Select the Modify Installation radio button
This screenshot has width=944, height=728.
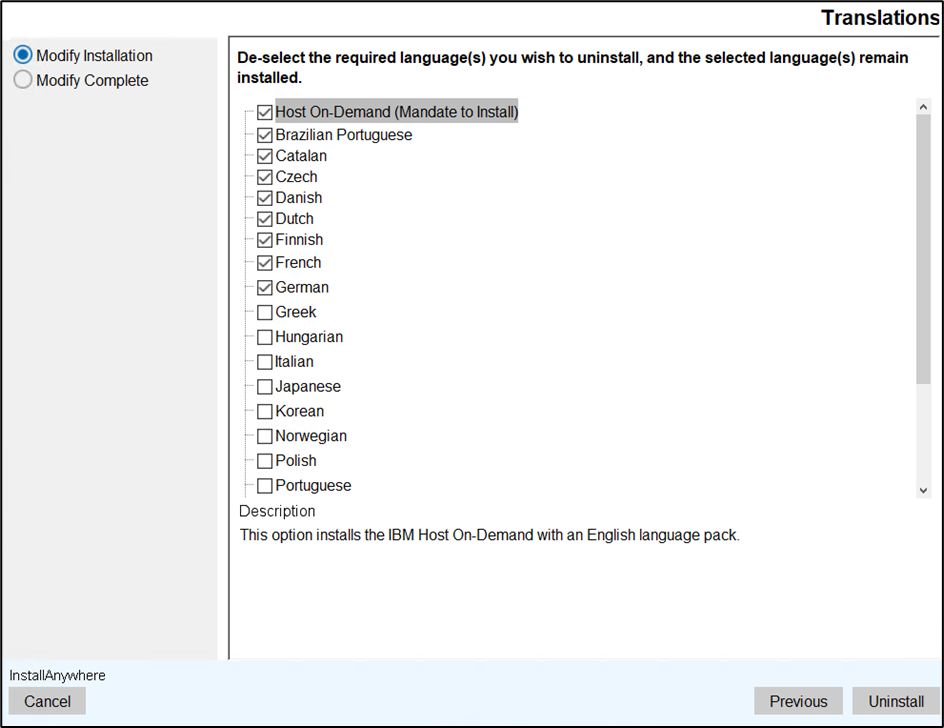tap(23, 56)
